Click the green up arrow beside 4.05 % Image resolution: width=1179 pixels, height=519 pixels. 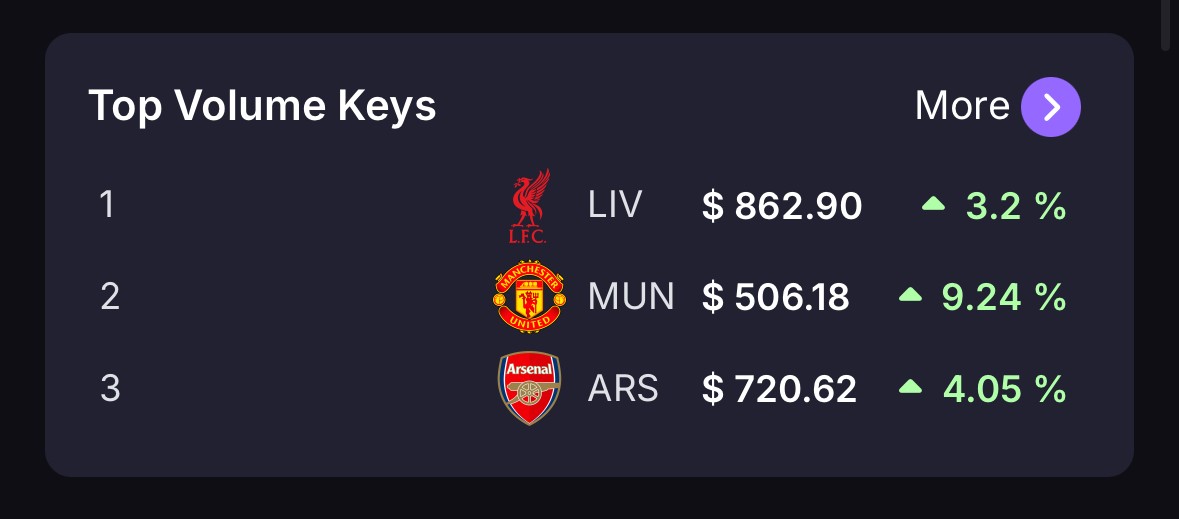(x=910, y=386)
